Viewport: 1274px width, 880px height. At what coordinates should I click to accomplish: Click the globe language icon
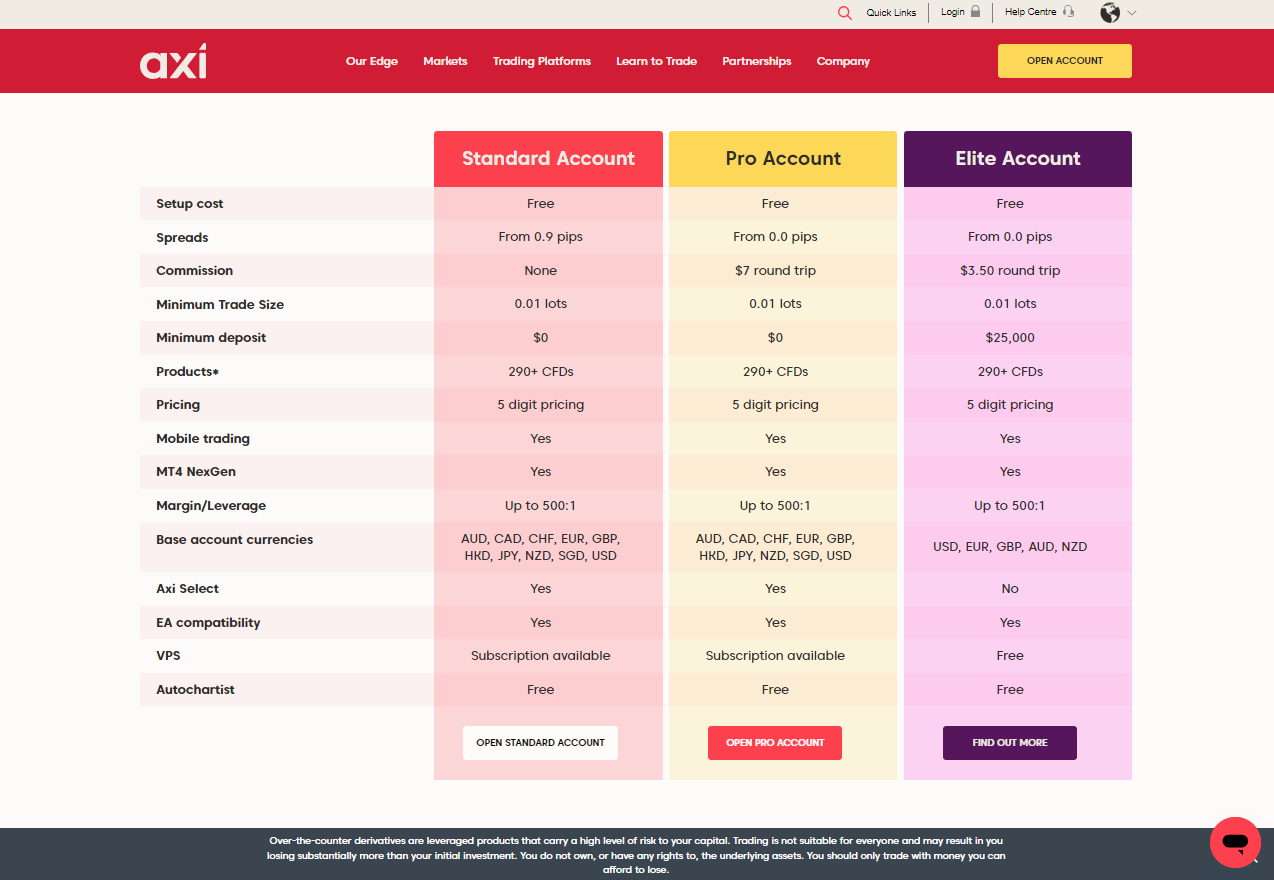click(1110, 13)
